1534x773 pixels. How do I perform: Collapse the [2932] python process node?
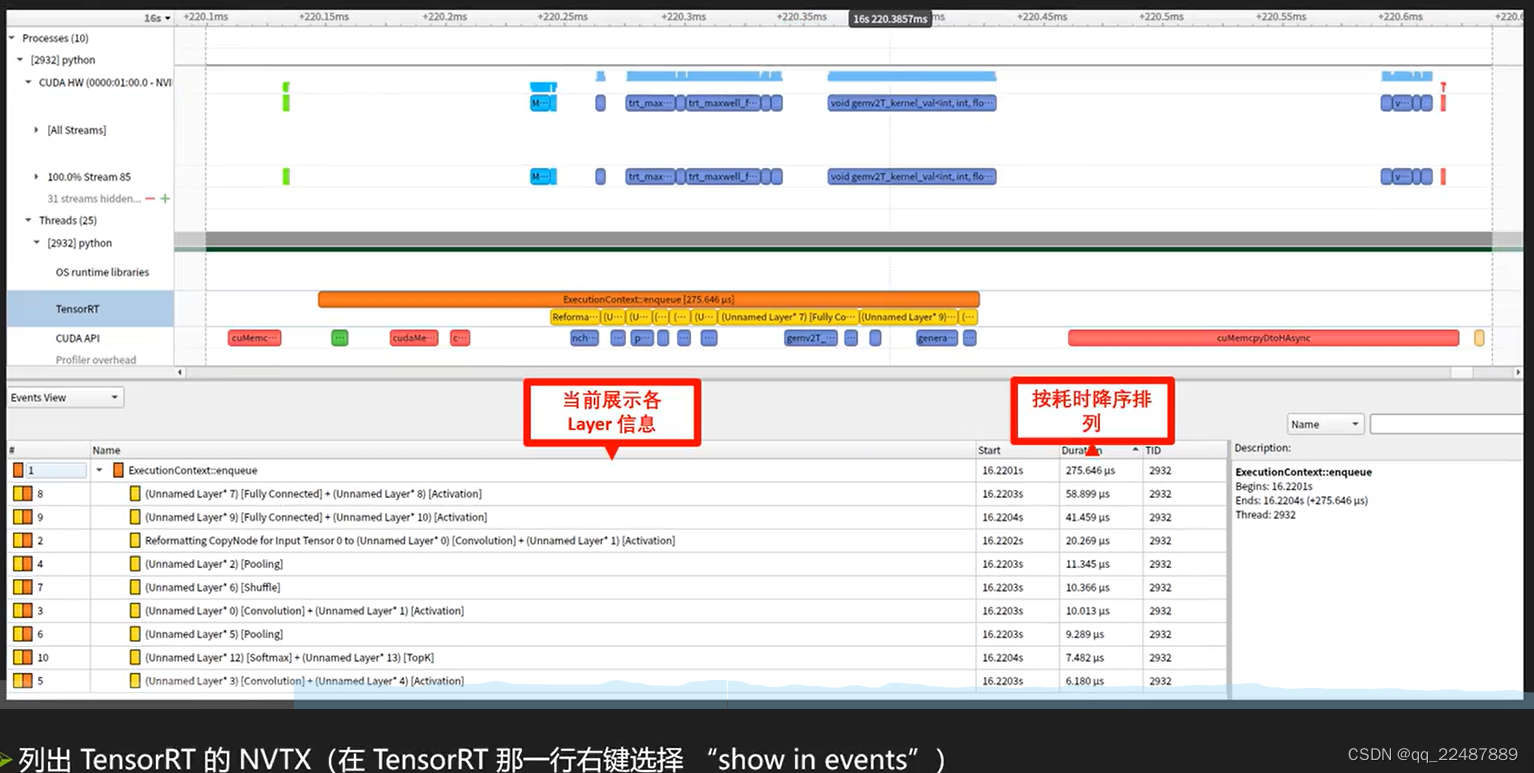tap(20, 60)
